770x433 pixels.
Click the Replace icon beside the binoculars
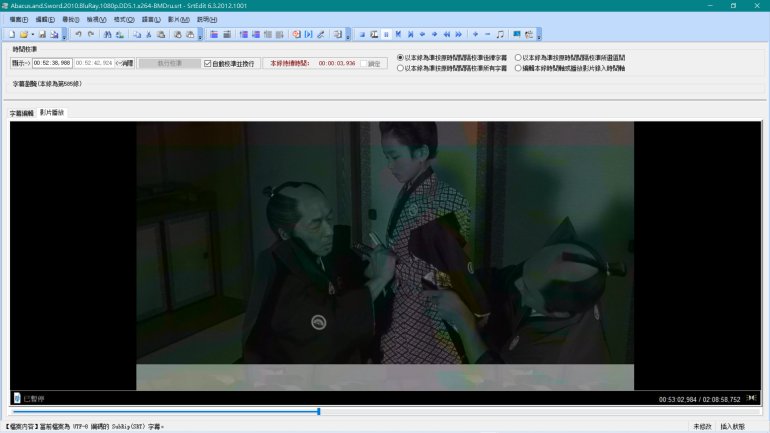pyautogui.click(x=120, y=34)
